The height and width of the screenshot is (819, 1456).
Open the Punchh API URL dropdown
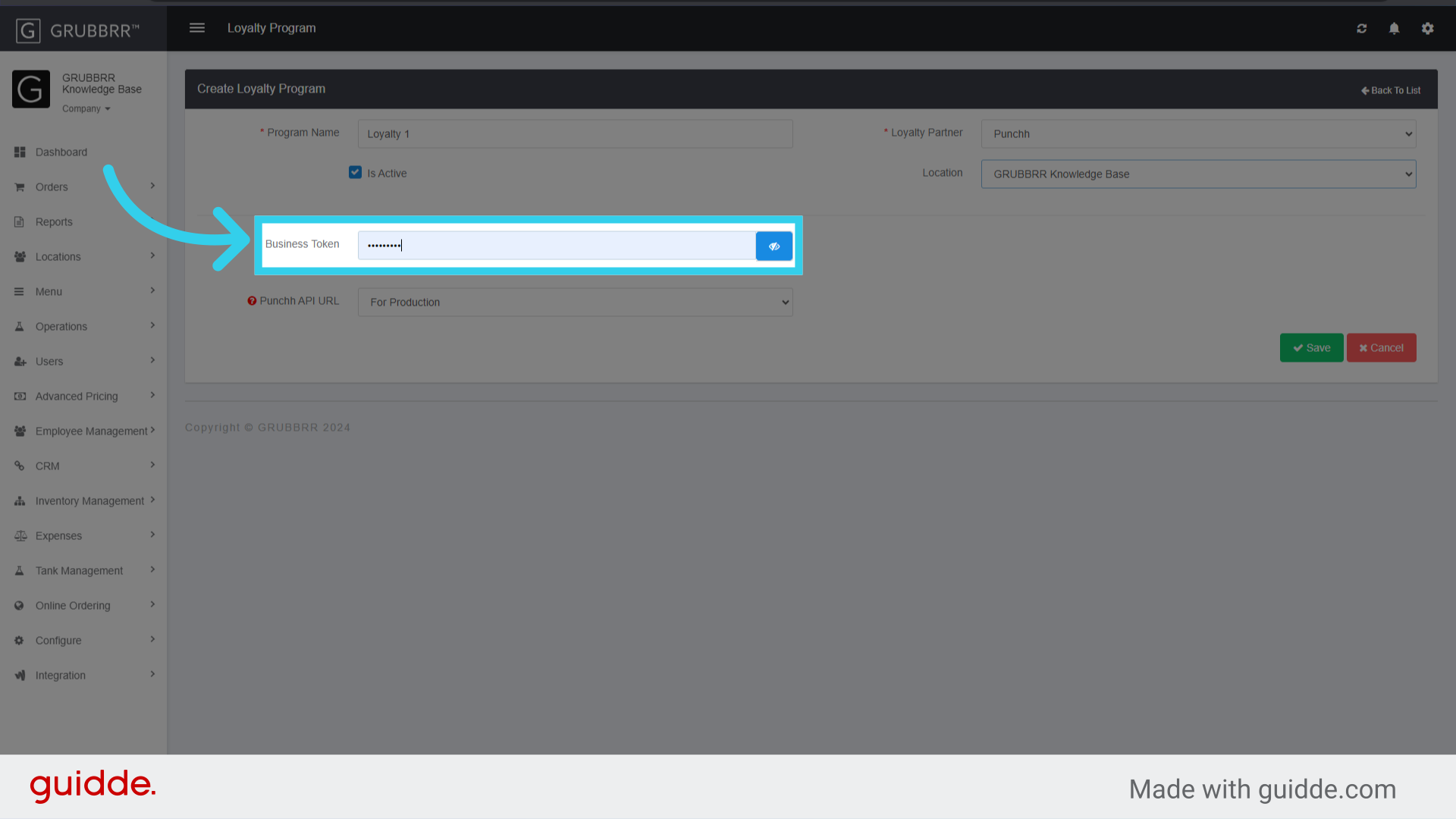point(575,303)
